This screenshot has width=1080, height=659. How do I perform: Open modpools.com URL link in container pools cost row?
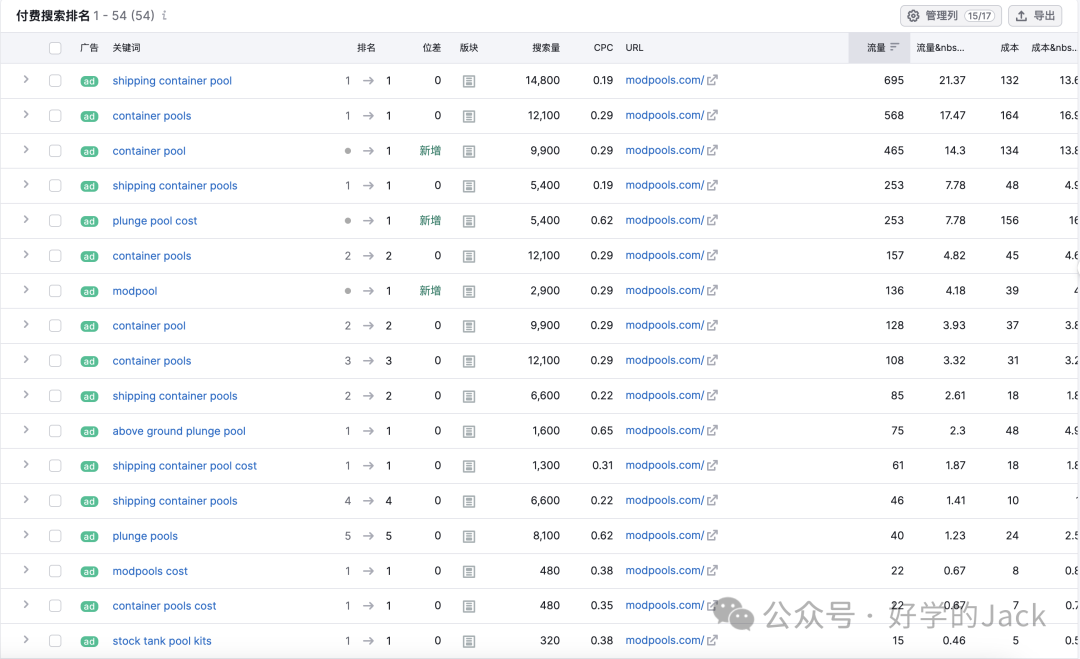(x=664, y=606)
